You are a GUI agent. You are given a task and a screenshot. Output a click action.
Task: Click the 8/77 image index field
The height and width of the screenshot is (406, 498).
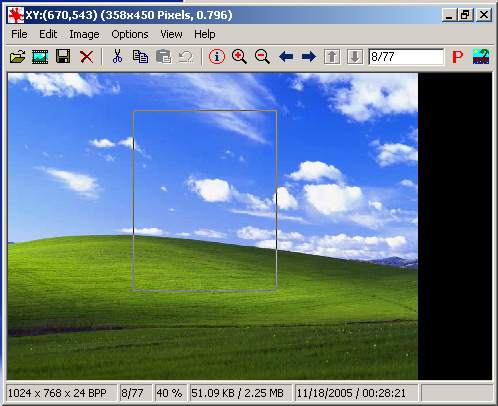click(406, 57)
